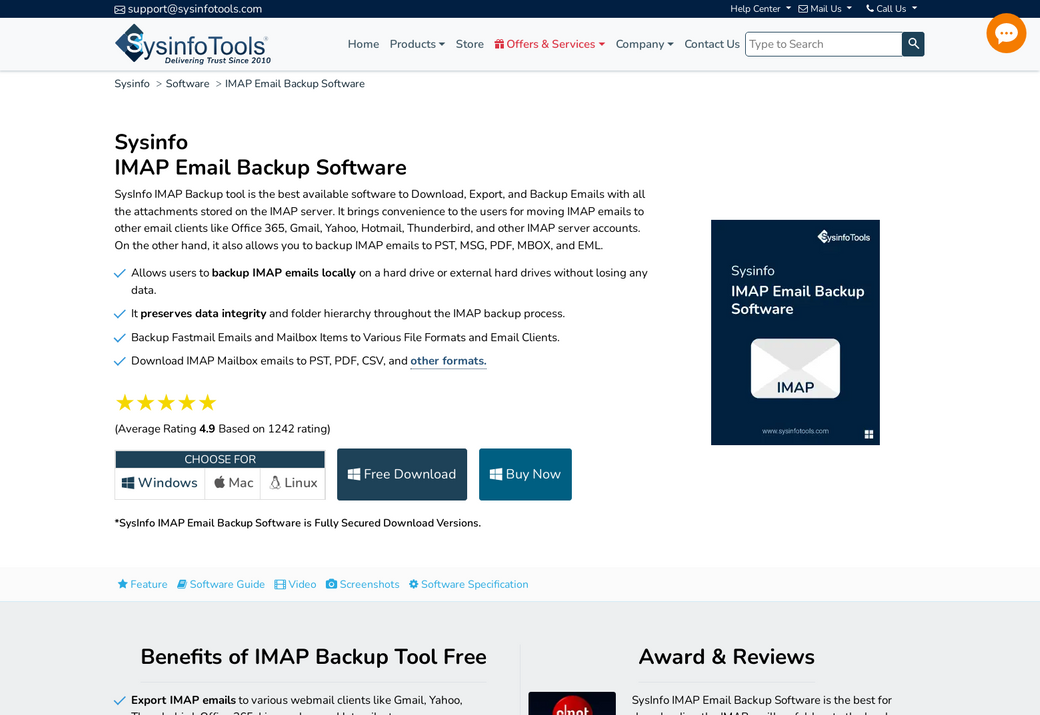This screenshot has width=1040, height=715.
Task: Click the SysinfoTools logo
Action: tap(190, 44)
